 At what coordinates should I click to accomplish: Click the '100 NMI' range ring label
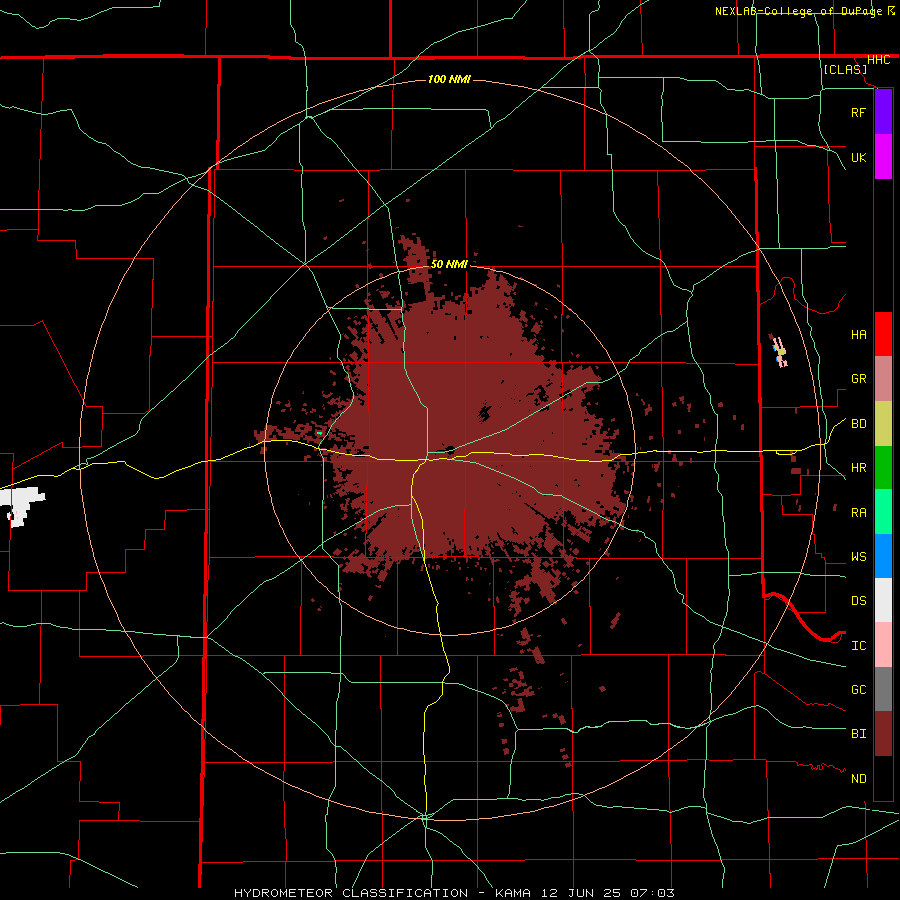(449, 79)
